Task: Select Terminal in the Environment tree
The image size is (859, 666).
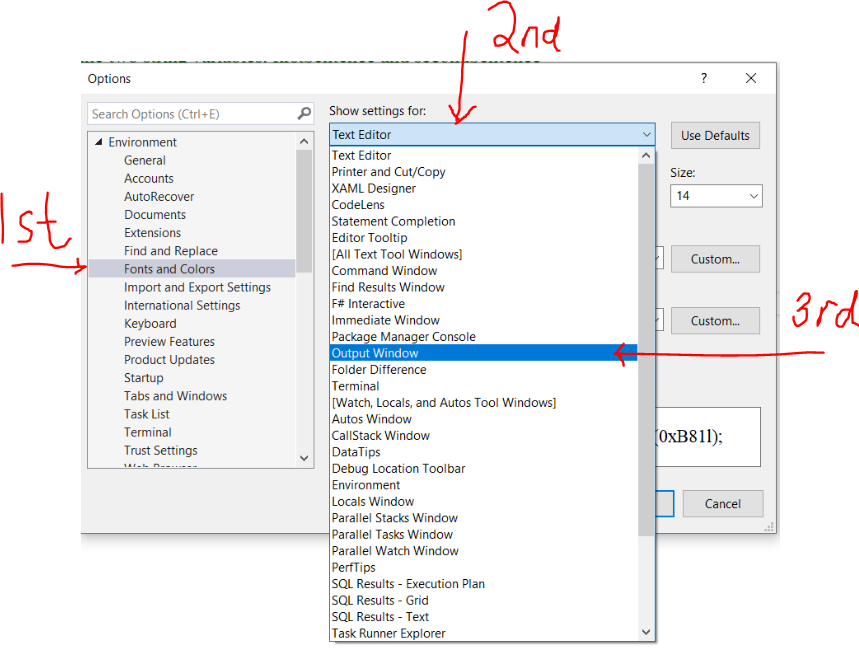Action: pos(147,432)
